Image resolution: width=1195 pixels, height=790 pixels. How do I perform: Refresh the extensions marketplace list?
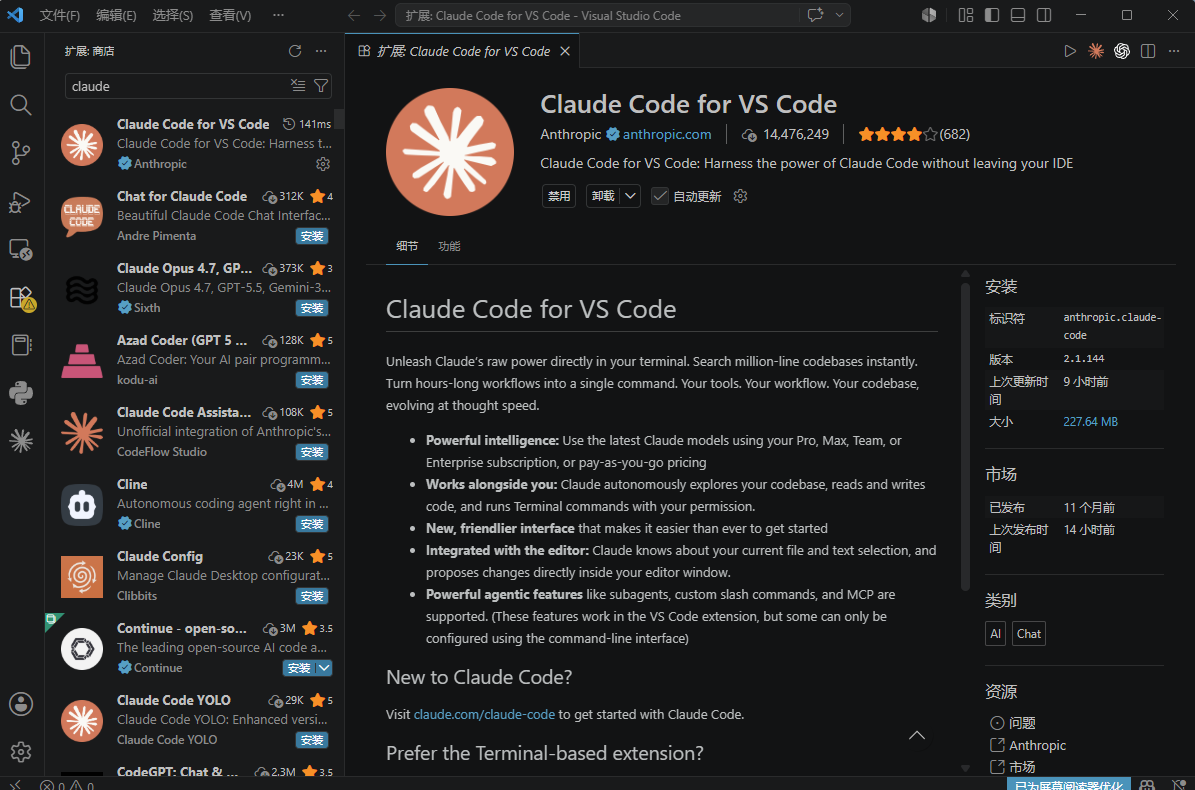(295, 51)
